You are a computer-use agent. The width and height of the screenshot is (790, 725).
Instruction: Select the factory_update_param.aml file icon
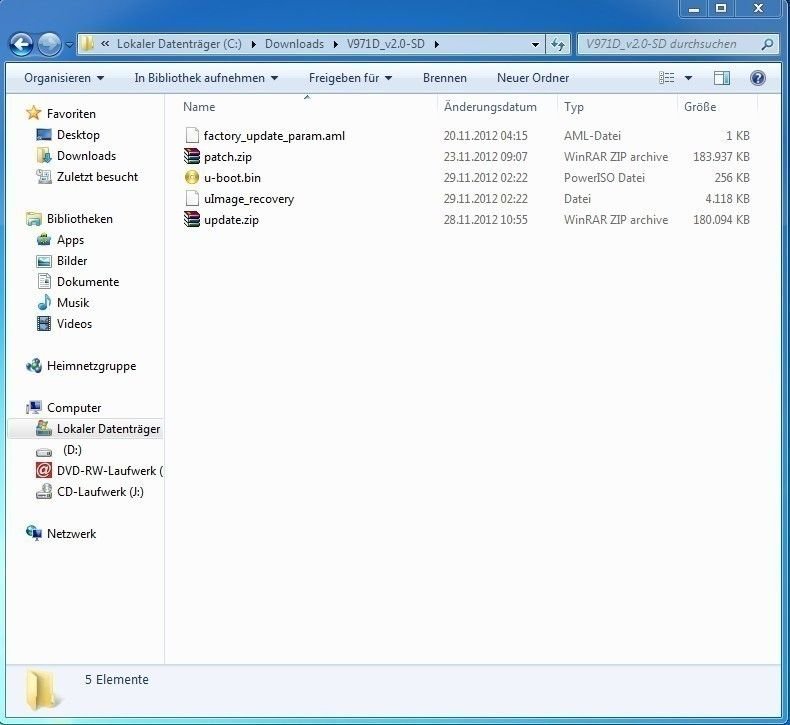(x=192, y=136)
